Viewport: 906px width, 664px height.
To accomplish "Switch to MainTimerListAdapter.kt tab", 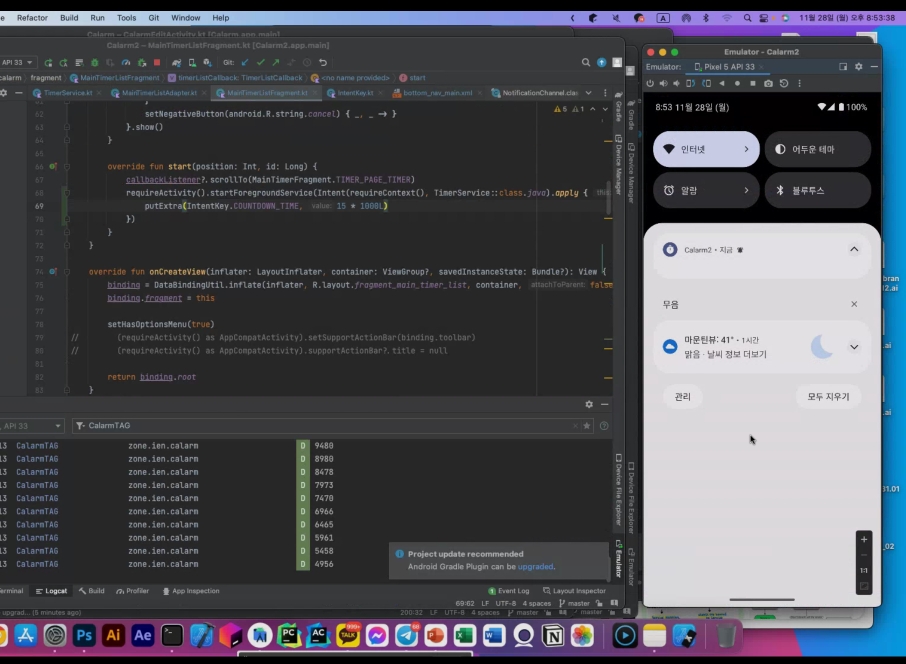I will point(159,93).
